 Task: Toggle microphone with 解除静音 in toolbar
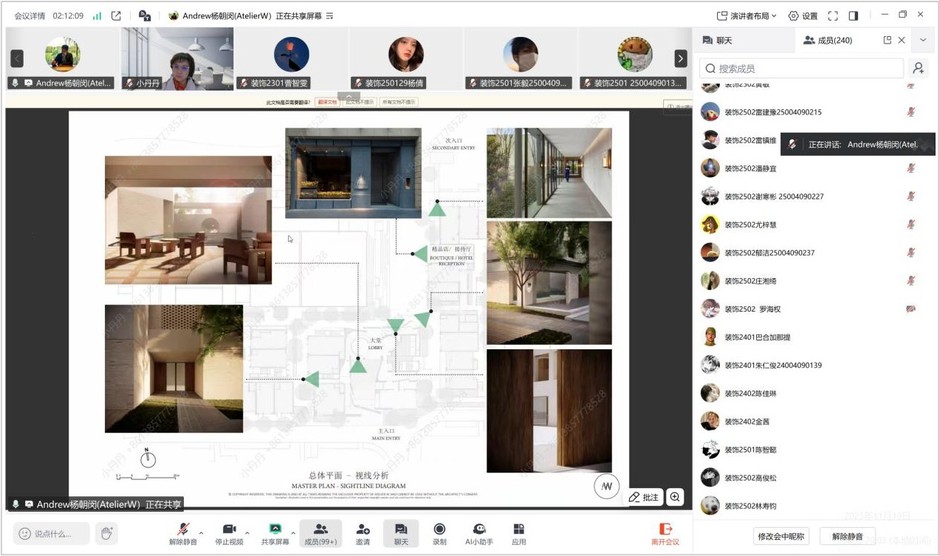tap(182, 529)
